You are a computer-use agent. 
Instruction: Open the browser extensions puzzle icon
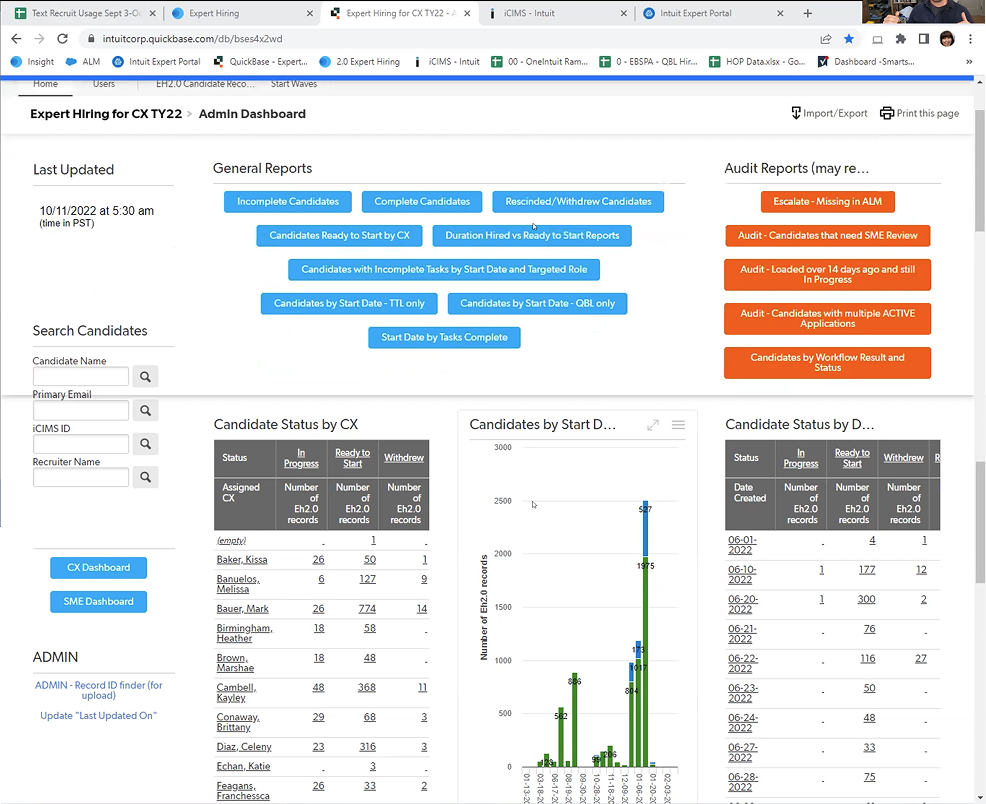click(900, 39)
